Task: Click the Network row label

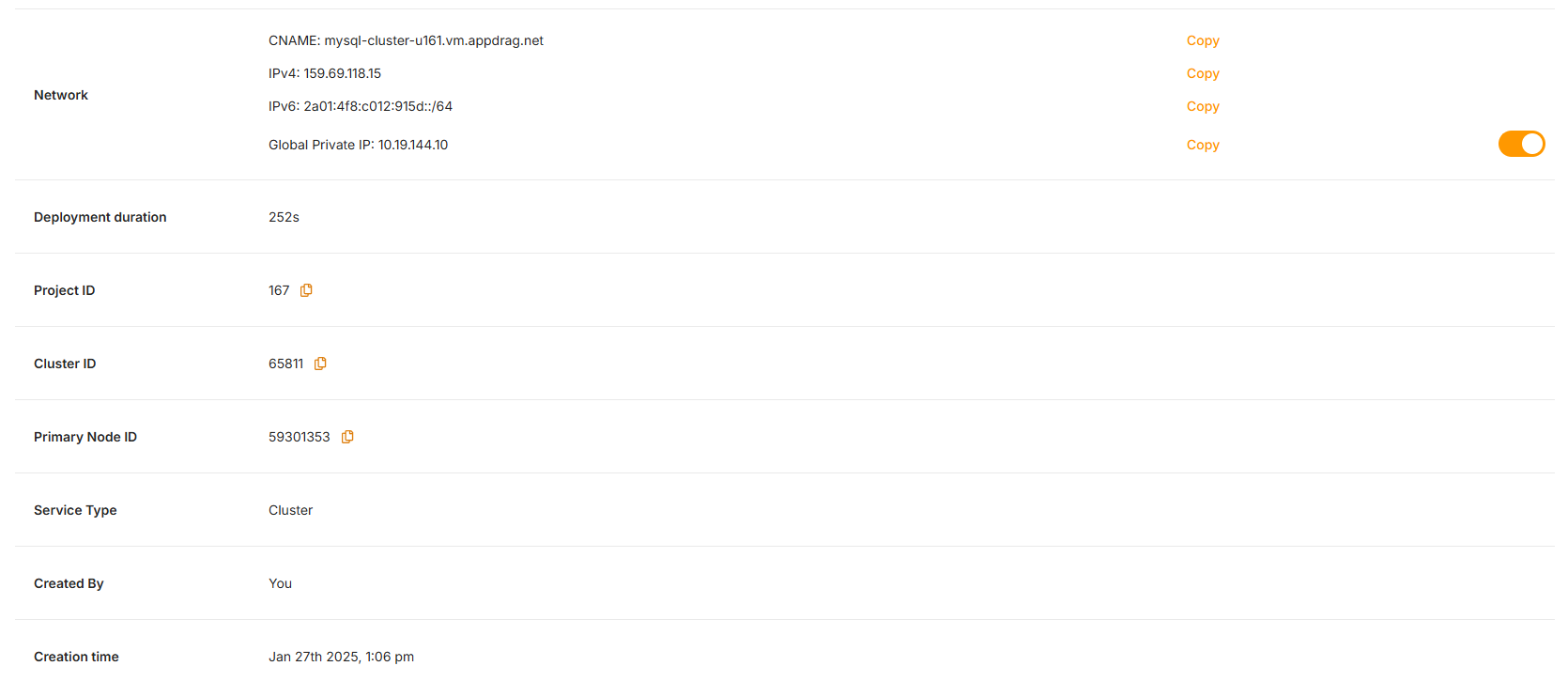Action: click(61, 95)
